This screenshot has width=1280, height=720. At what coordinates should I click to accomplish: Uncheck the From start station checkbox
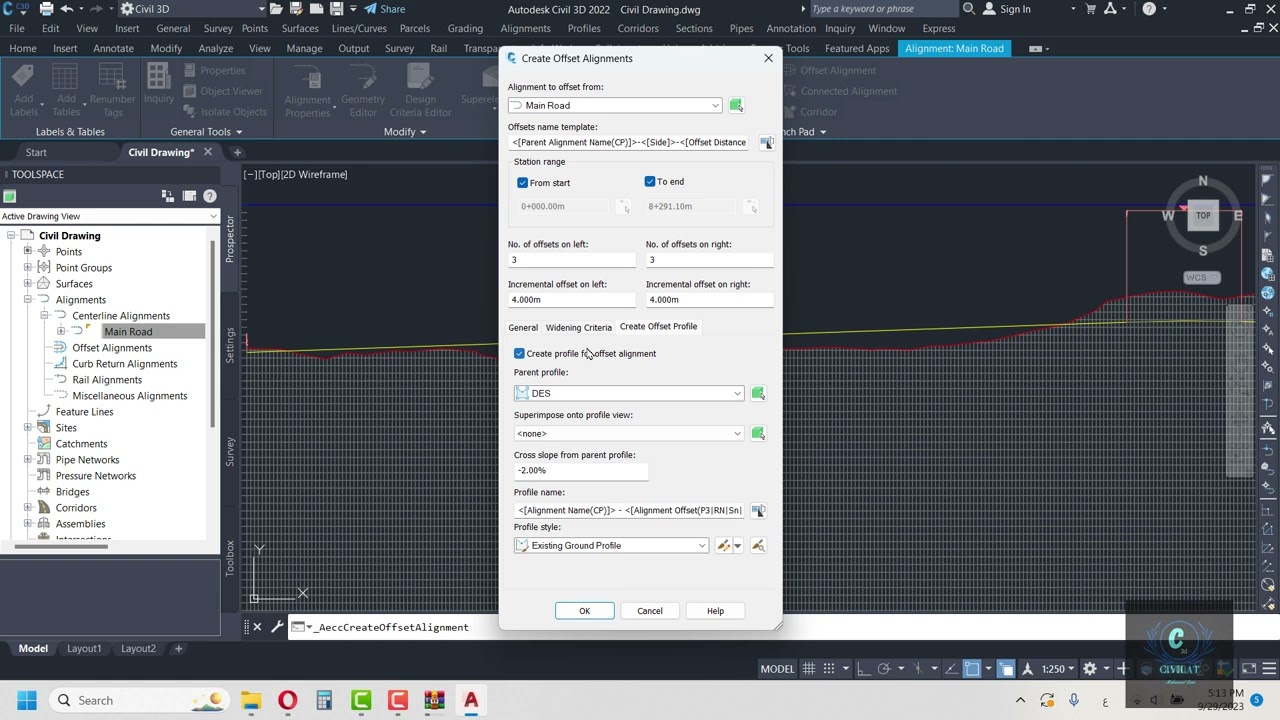pyautogui.click(x=522, y=183)
